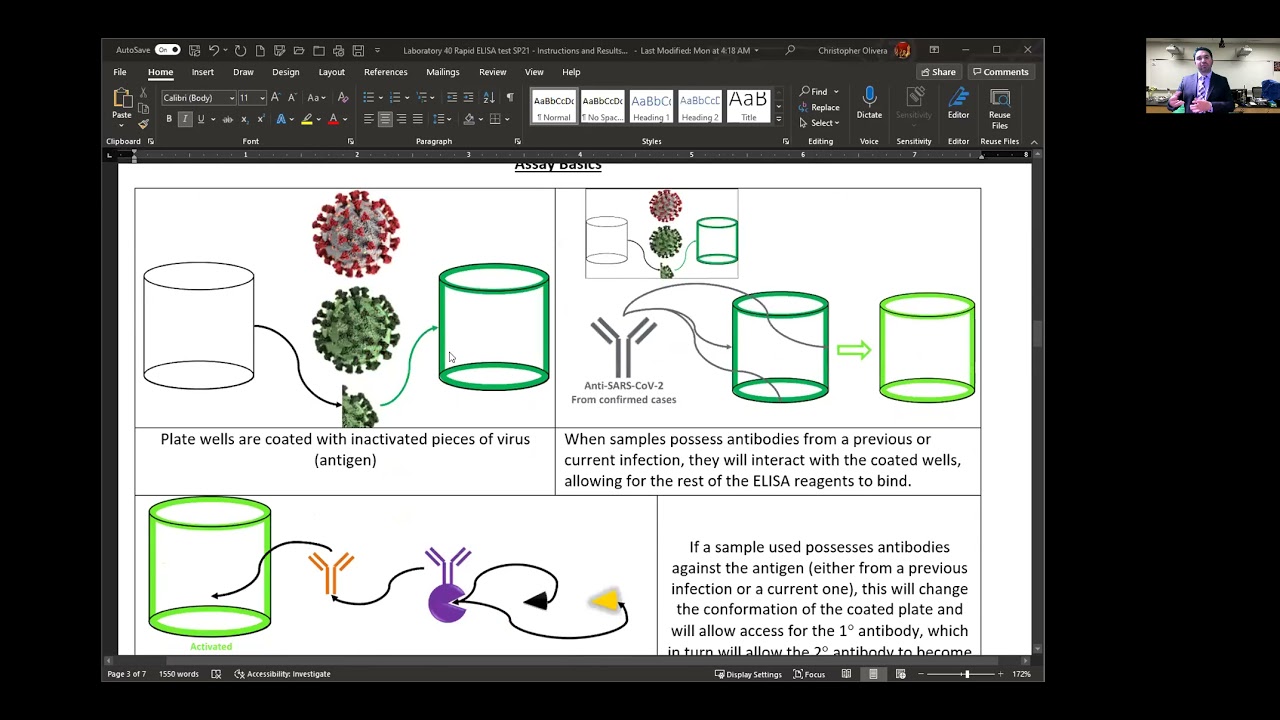This screenshot has height=720, width=1280.
Task: Open the File menu
Action: click(x=120, y=72)
